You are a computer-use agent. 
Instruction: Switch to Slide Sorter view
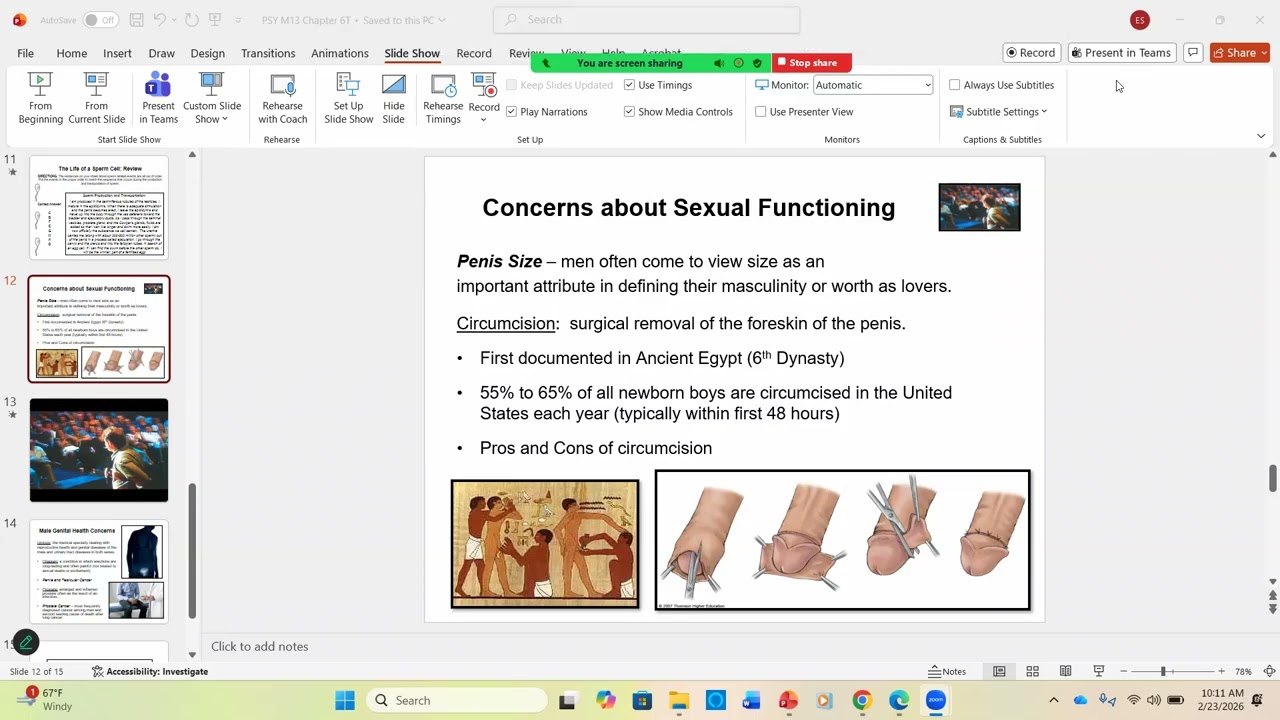[x=1032, y=671]
